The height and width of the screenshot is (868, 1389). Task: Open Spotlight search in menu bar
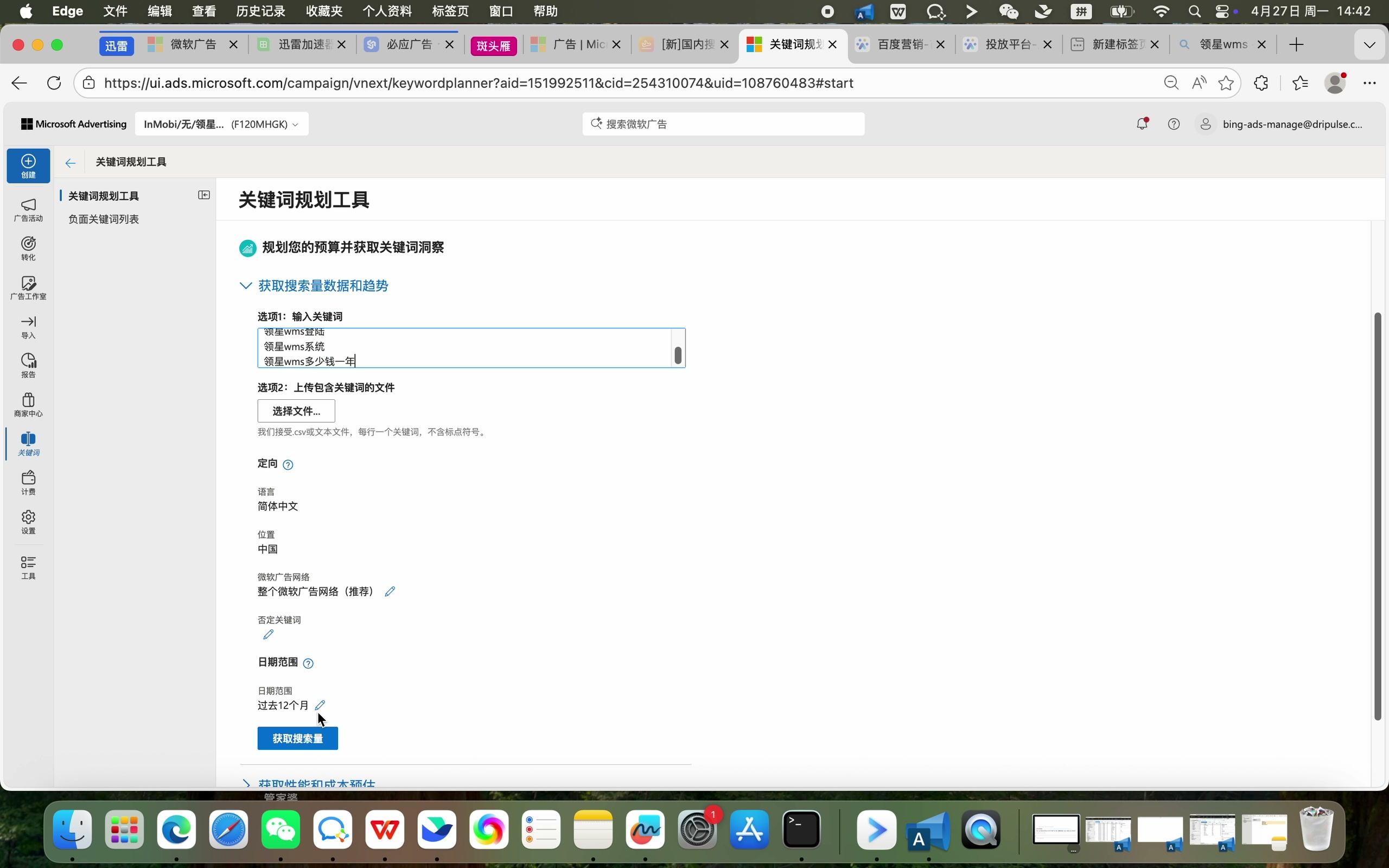point(1194,11)
